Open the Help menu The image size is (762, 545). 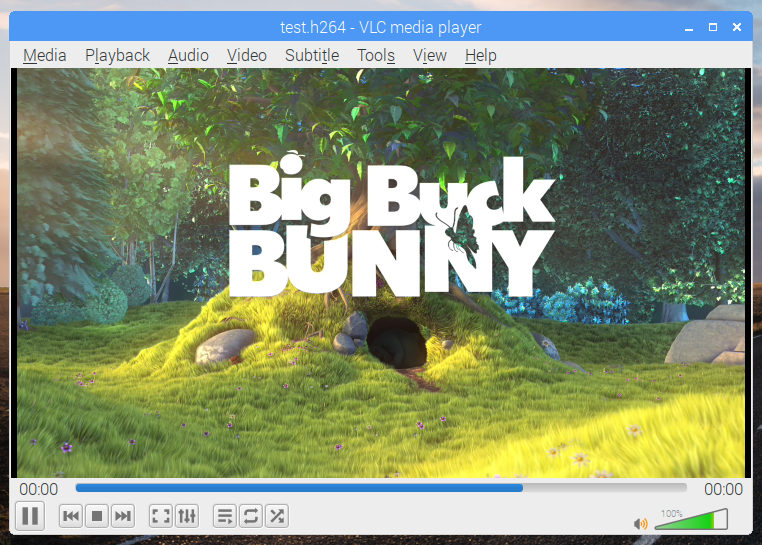pos(480,55)
